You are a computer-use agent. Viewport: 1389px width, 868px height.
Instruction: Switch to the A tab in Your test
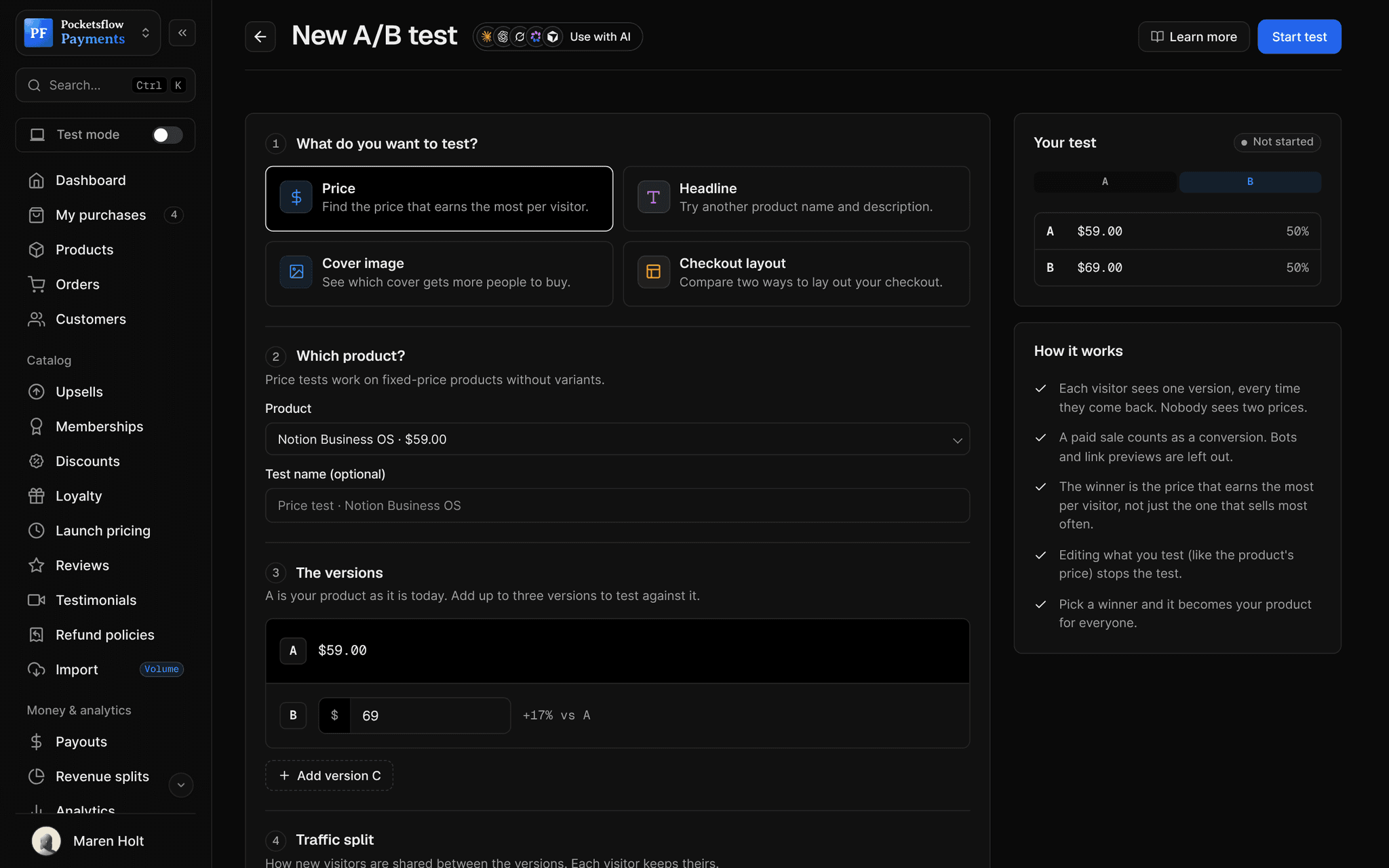coord(1105,182)
